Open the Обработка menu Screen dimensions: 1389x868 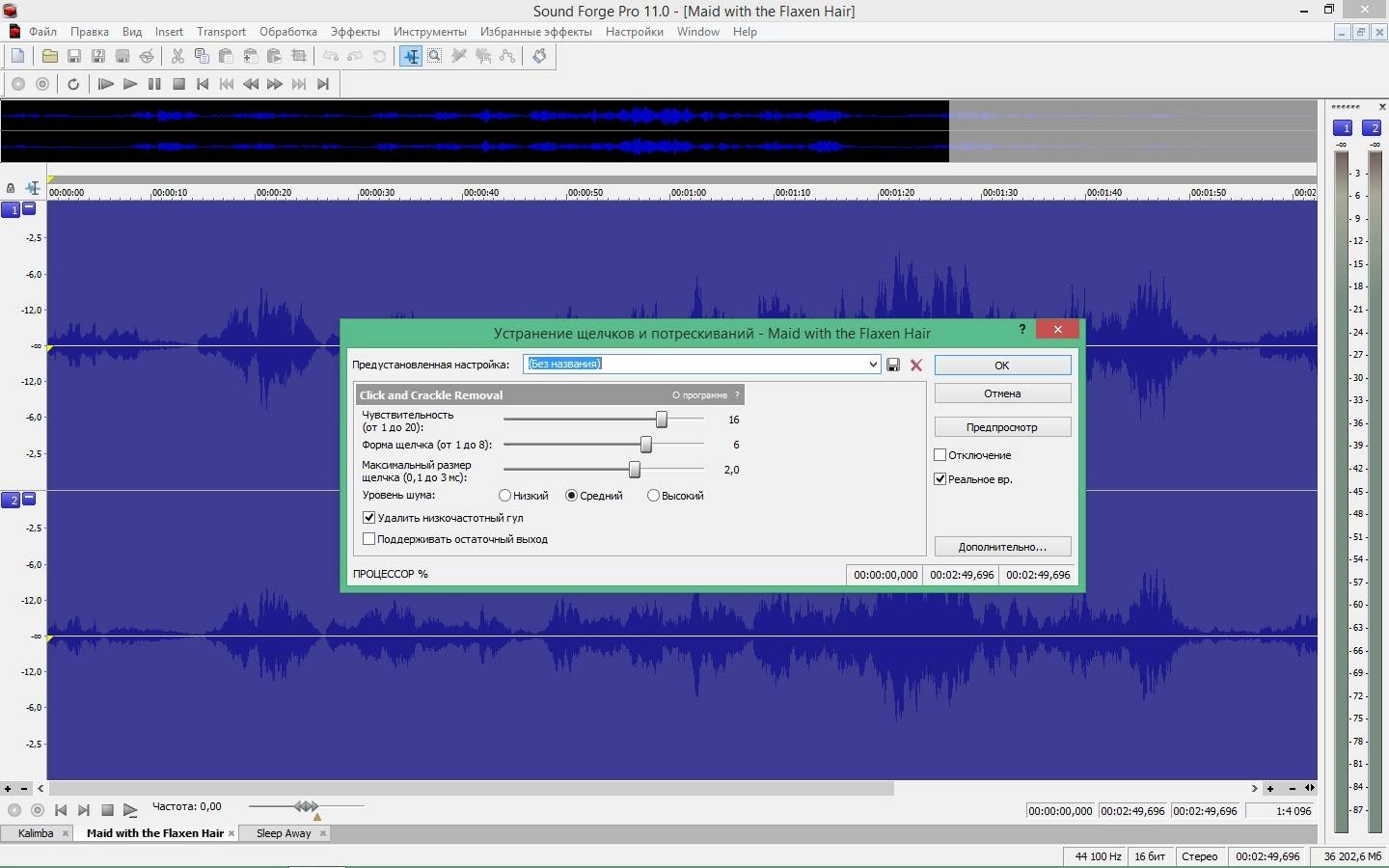(288, 32)
